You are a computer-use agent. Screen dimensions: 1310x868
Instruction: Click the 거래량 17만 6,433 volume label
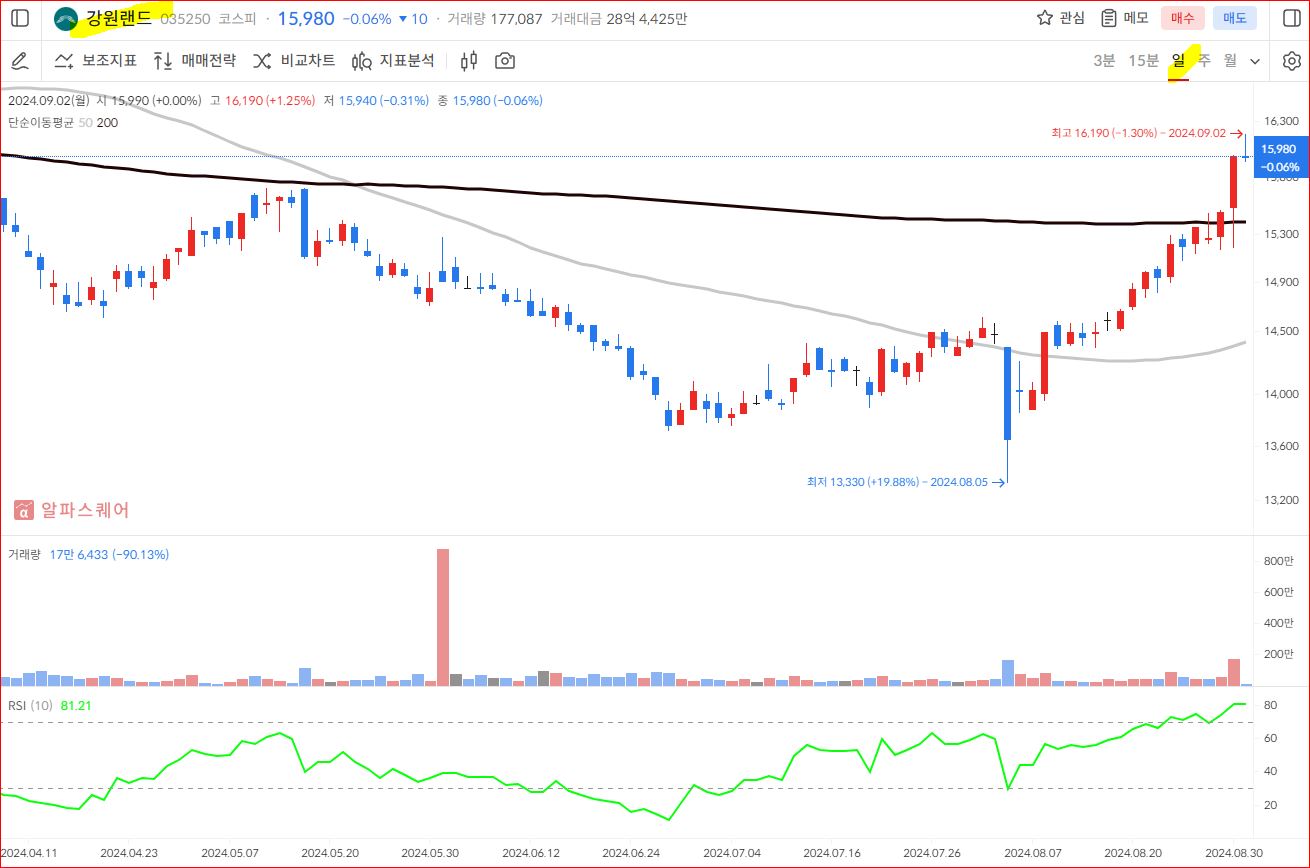tap(89, 554)
